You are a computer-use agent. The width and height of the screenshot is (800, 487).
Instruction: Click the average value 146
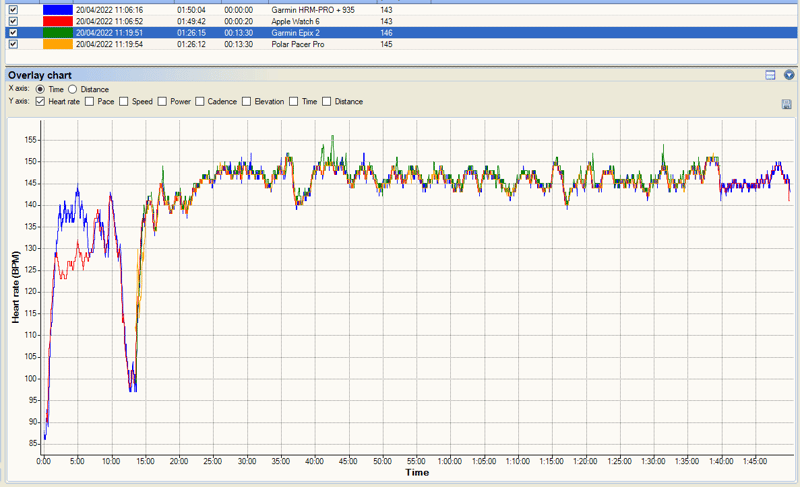(x=386, y=33)
